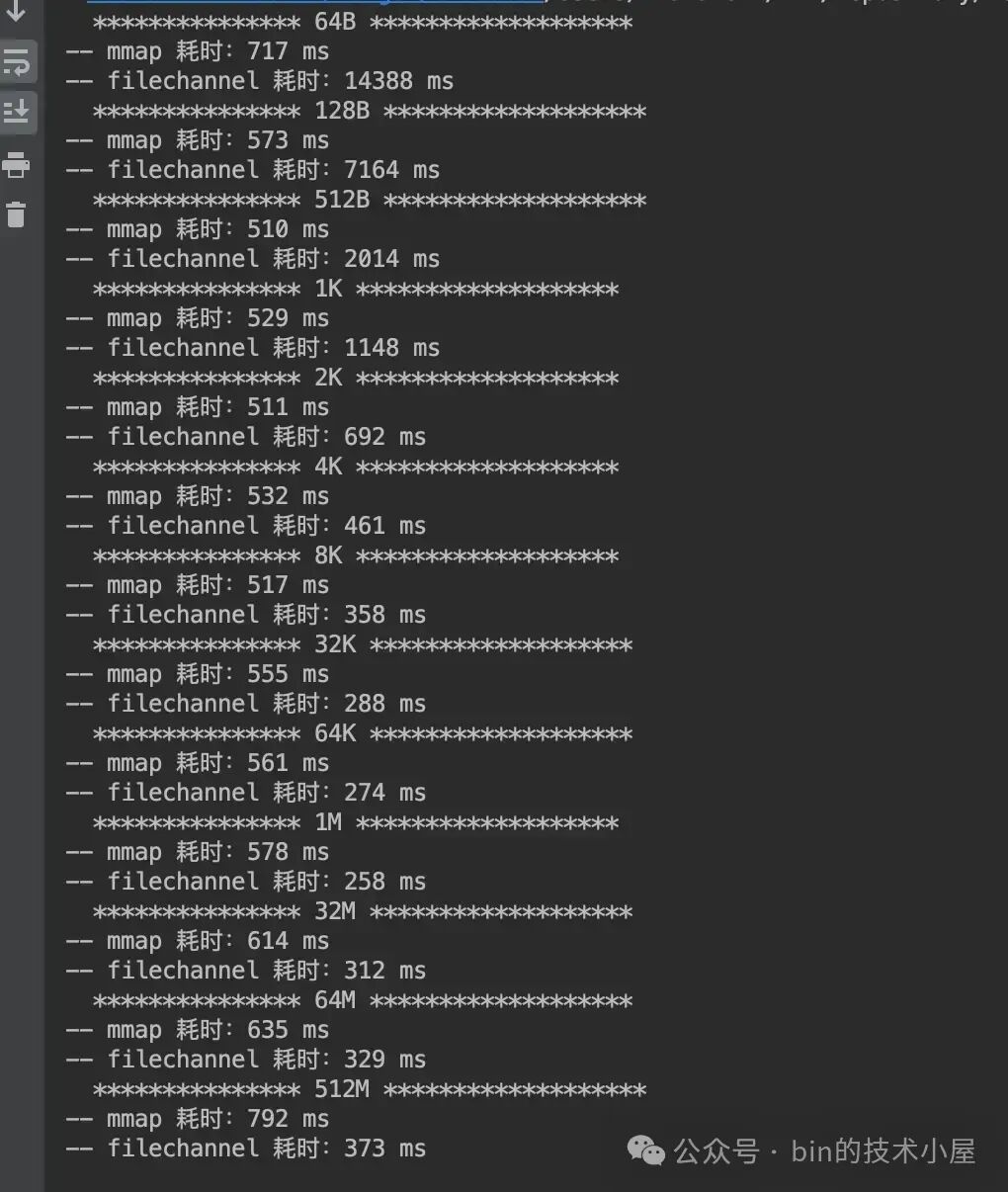Click the 64B separator line
Image resolution: width=1008 pixels, height=1192 pixels.
click(363, 23)
